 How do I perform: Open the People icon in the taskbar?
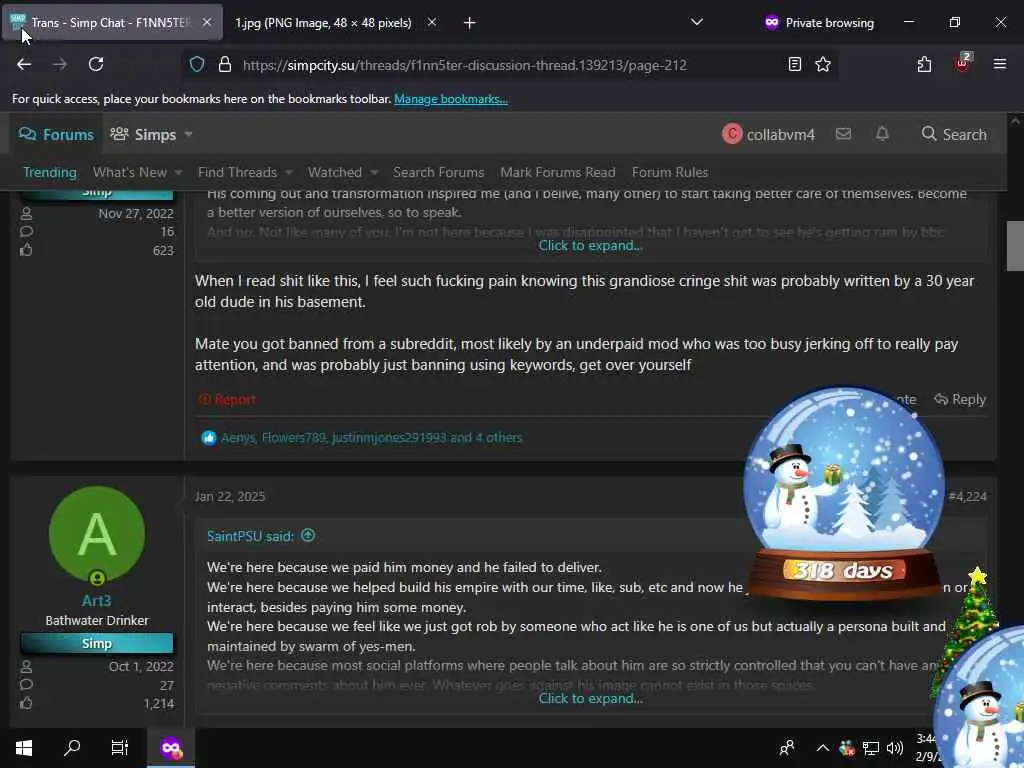tap(787, 748)
